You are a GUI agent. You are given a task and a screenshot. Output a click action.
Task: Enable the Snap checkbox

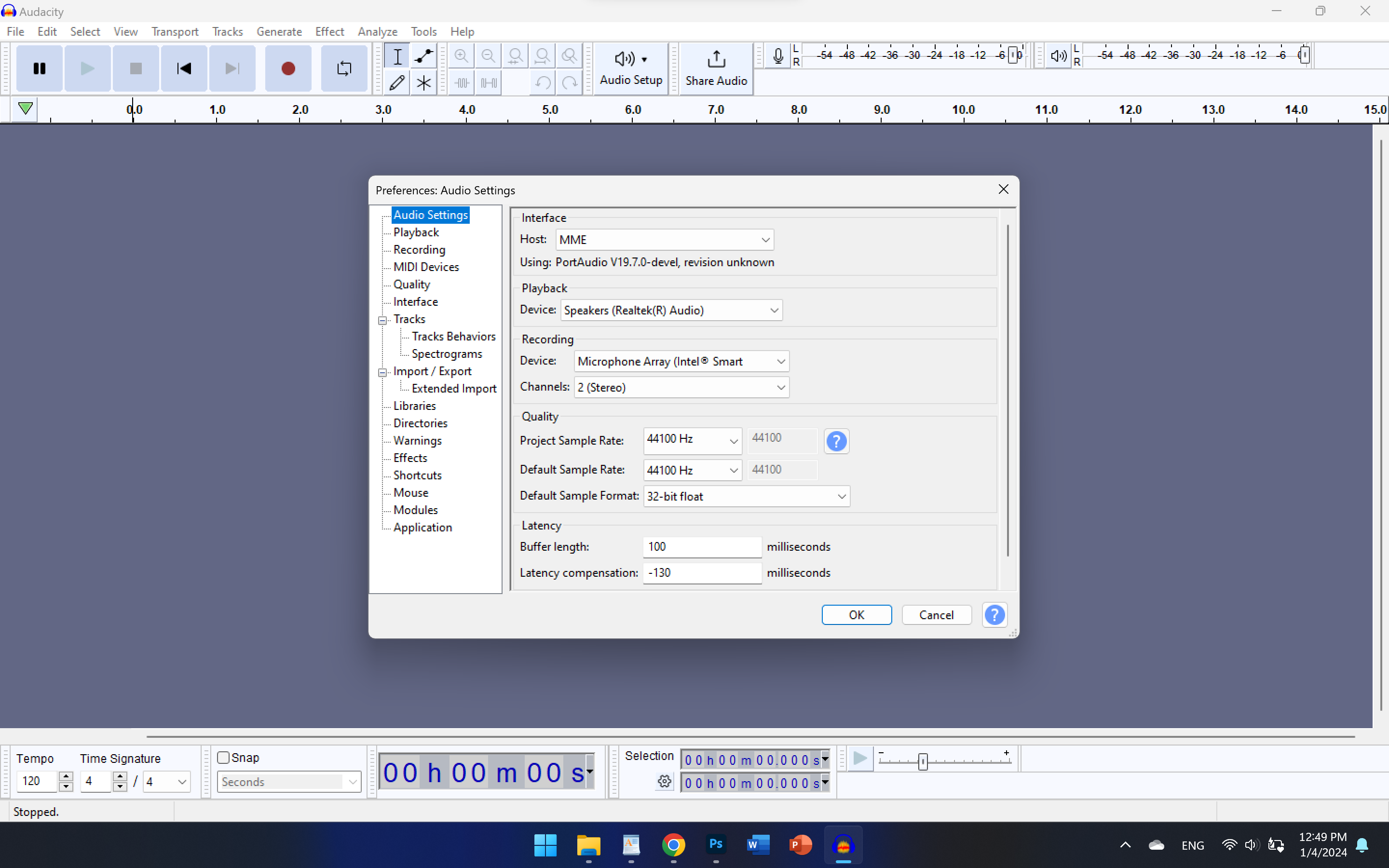coord(223,758)
